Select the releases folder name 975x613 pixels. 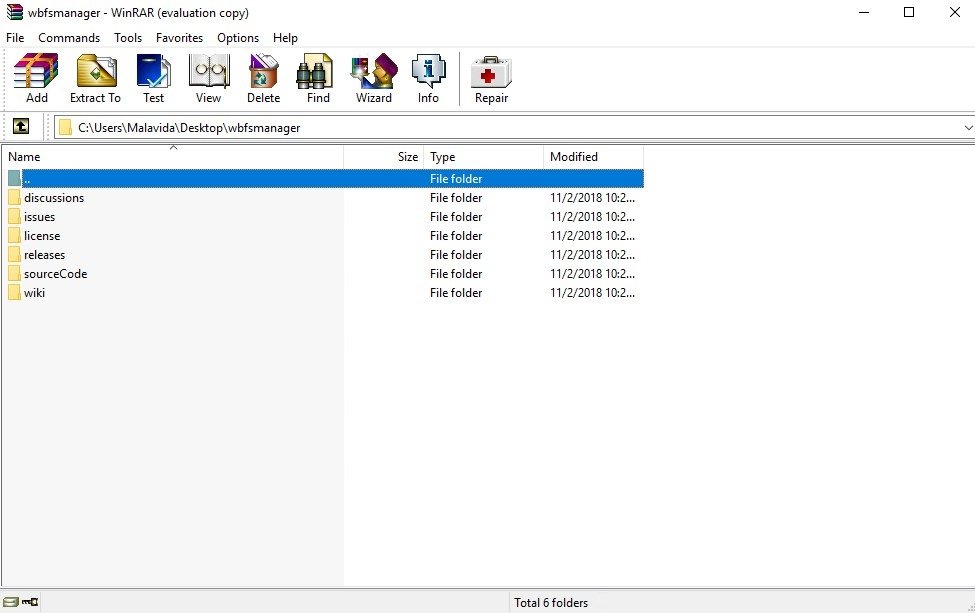pos(45,255)
